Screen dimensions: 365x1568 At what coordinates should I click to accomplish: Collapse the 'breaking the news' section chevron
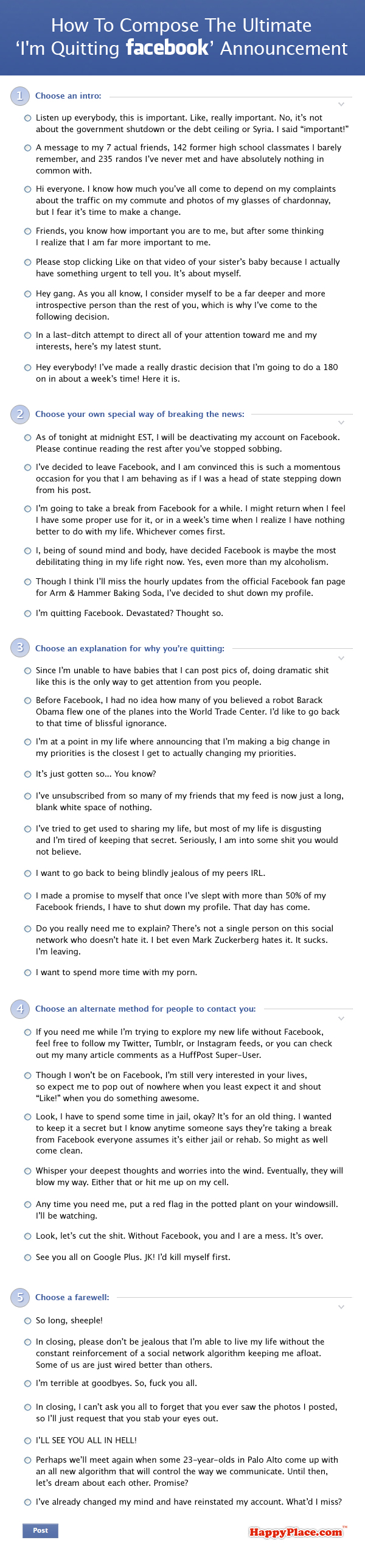[341, 422]
